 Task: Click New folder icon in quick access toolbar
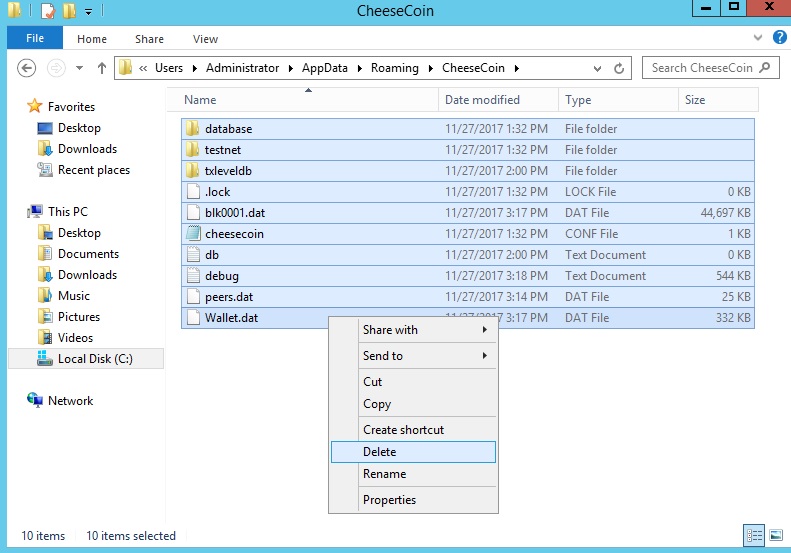click(x=69, y=11)
